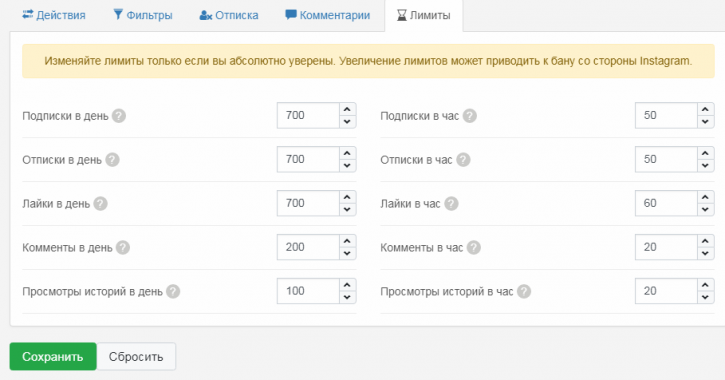Decrease Комменты в час using down arrow
The height and width of the screenshot is (380, 725).
705,253
